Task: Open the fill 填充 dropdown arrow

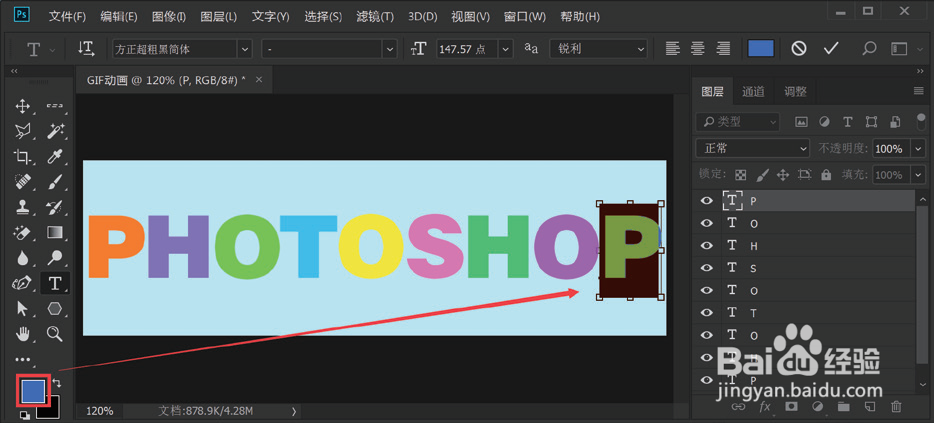Action: (x=917, y=175)
